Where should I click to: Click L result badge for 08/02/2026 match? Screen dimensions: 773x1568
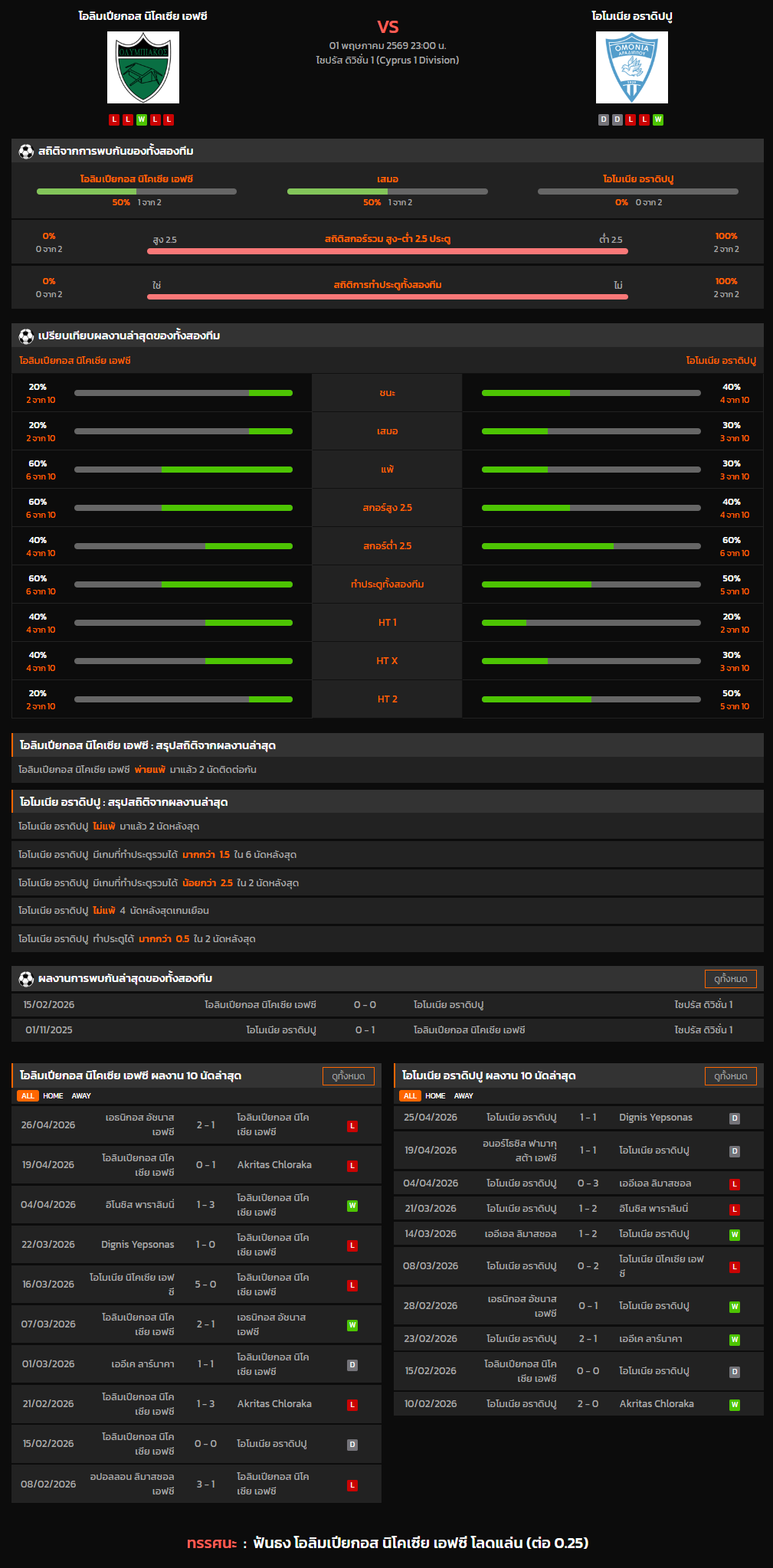tap(352, 1485)
